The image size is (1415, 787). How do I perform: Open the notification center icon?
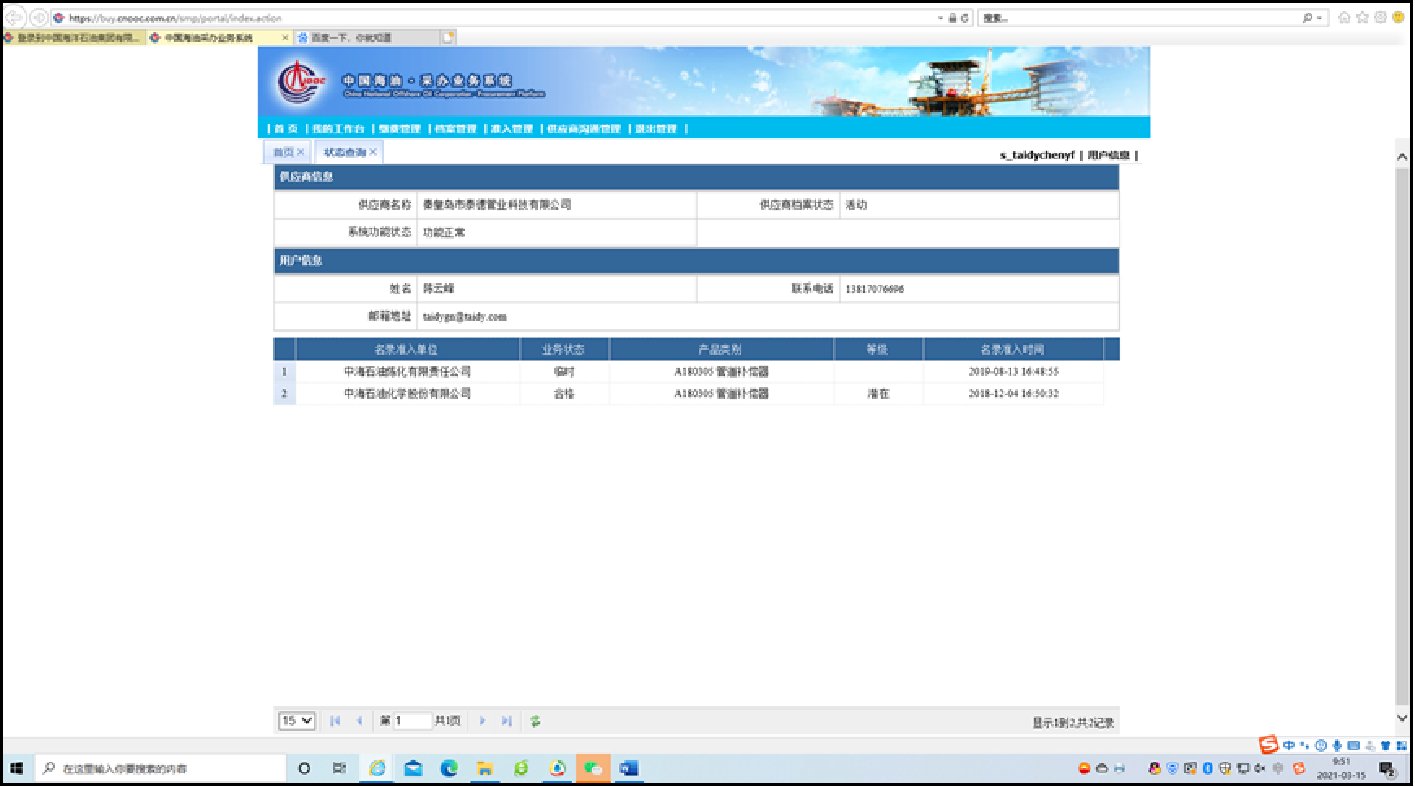1388,769
